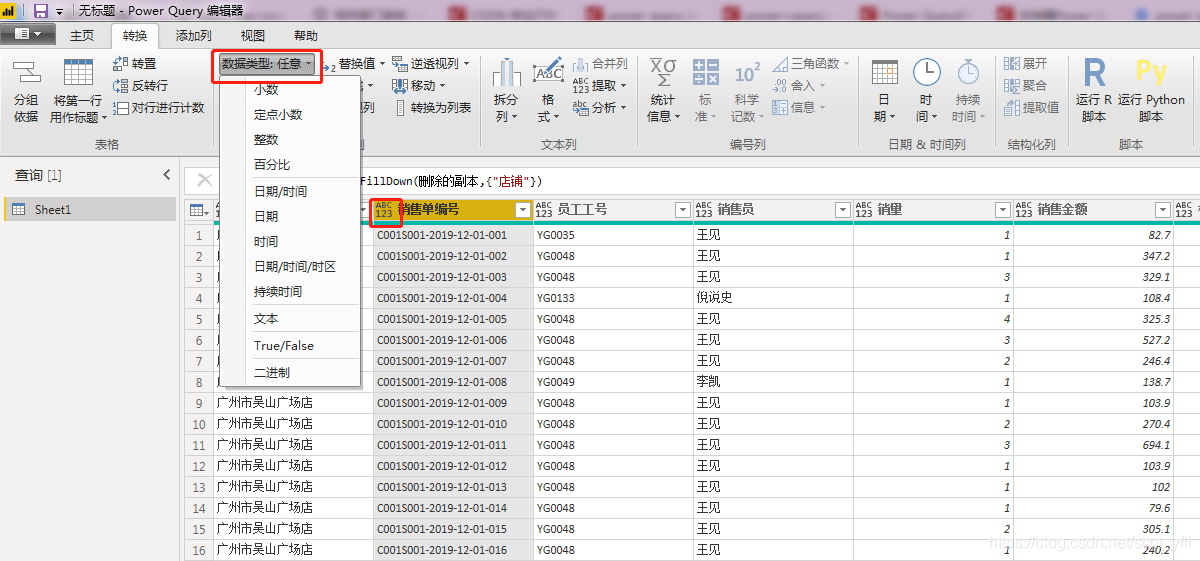Click the 转置 (Transpose) icon
1200x561 pixels.
(x=121, y=64)
